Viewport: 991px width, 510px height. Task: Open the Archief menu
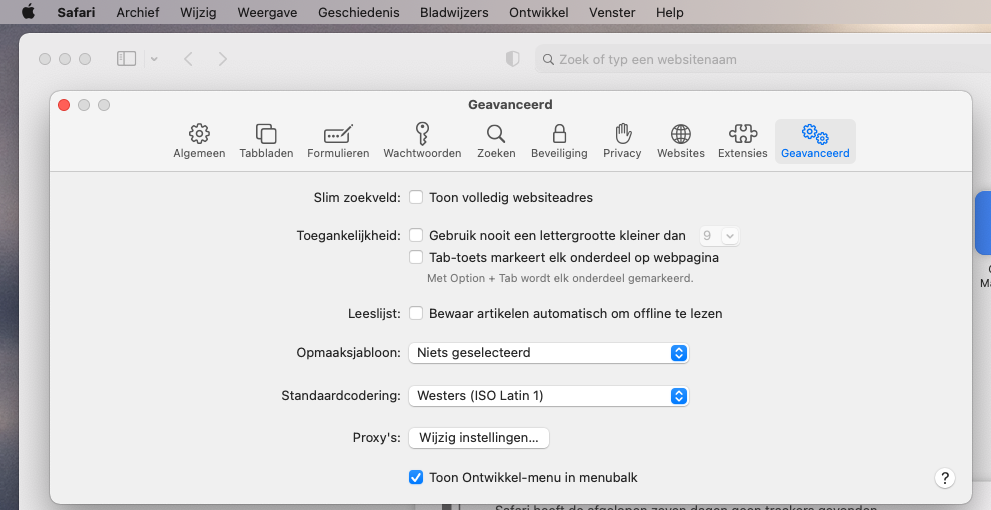138,12
